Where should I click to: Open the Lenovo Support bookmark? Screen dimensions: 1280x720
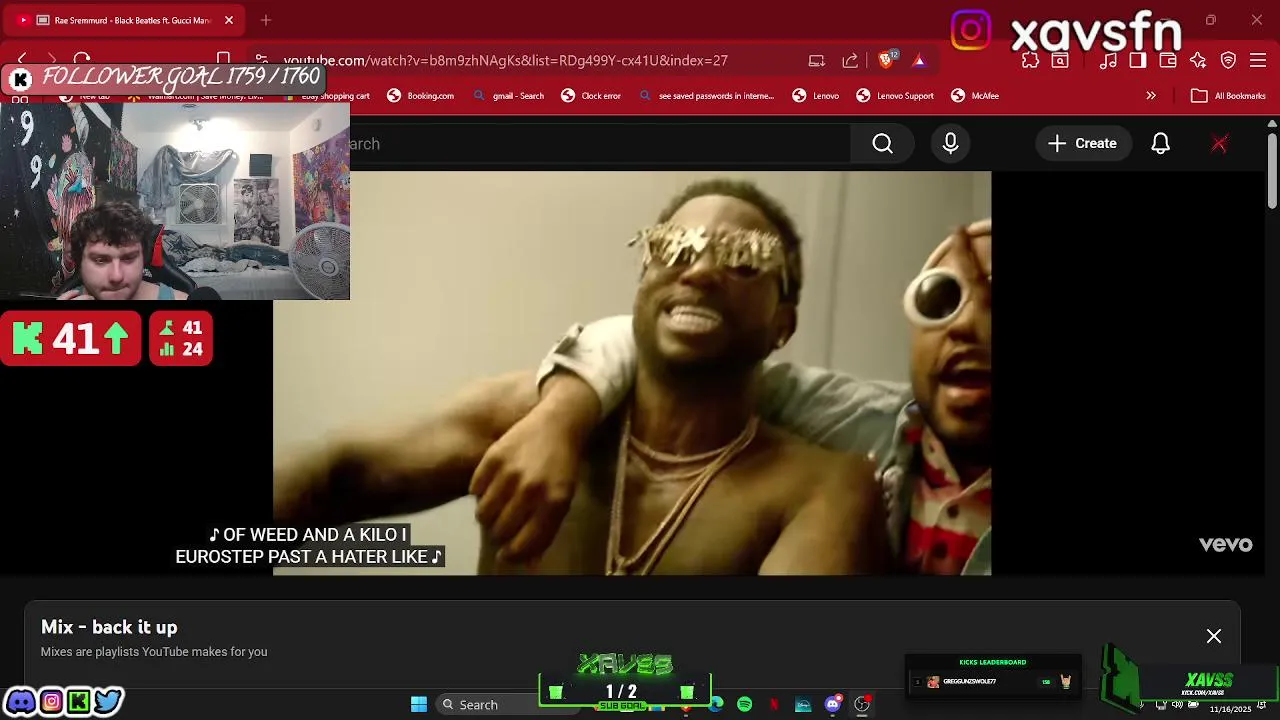pos(895,96)
